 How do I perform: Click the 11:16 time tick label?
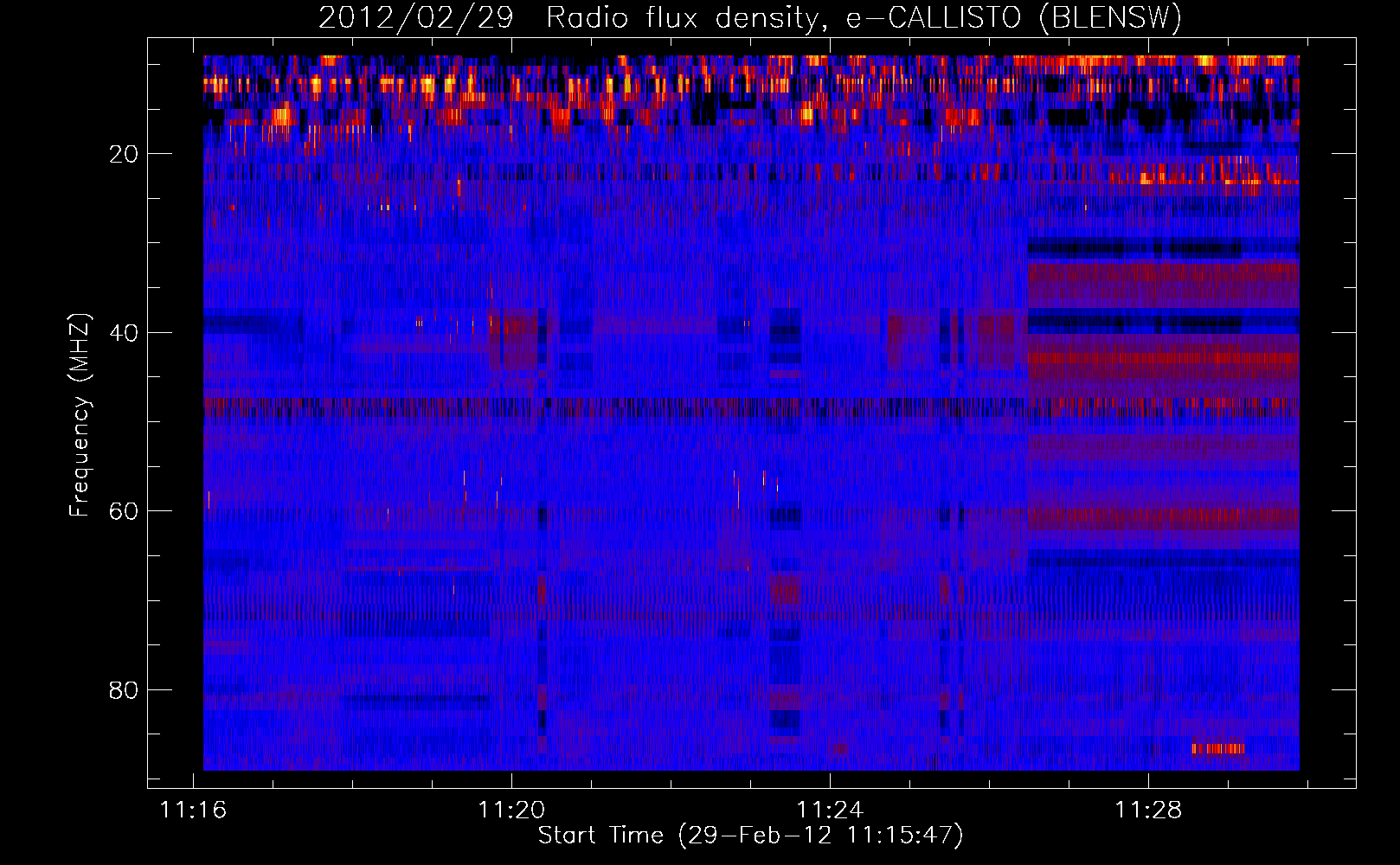[193, 810]
